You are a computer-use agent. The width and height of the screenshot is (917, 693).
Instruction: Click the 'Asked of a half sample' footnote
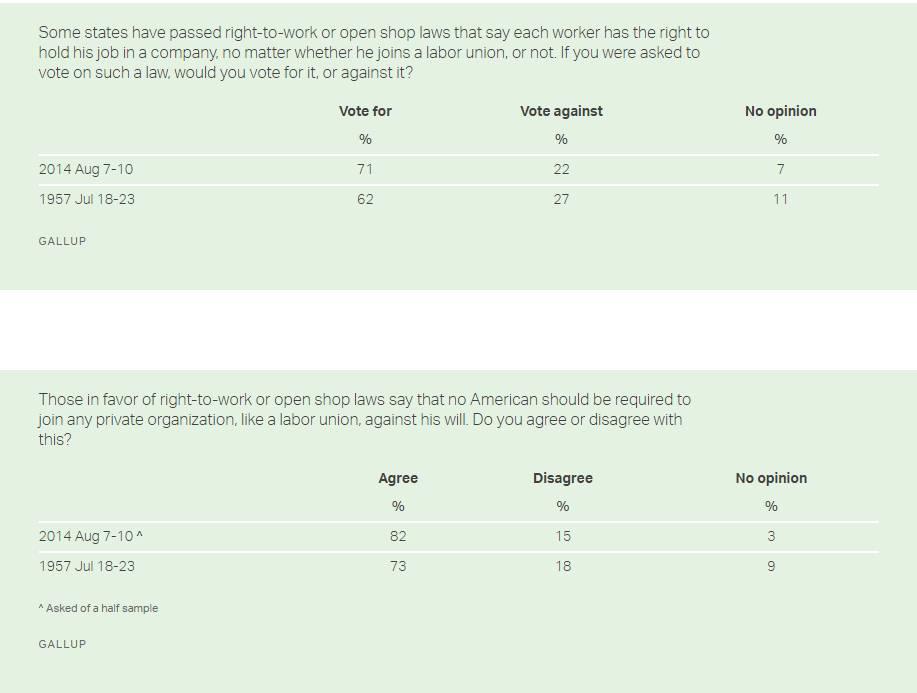(x=98, y=608)
